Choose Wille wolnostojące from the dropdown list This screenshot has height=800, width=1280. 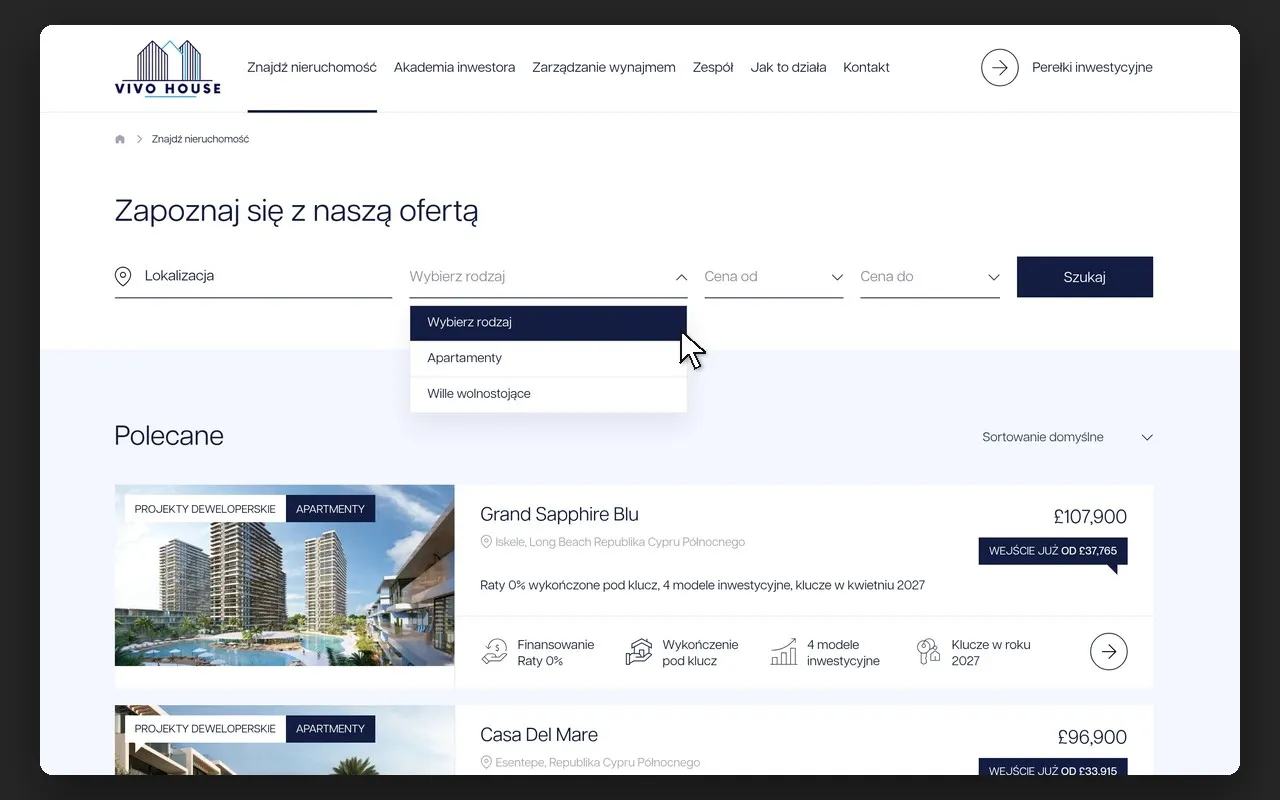pos(548,394)
